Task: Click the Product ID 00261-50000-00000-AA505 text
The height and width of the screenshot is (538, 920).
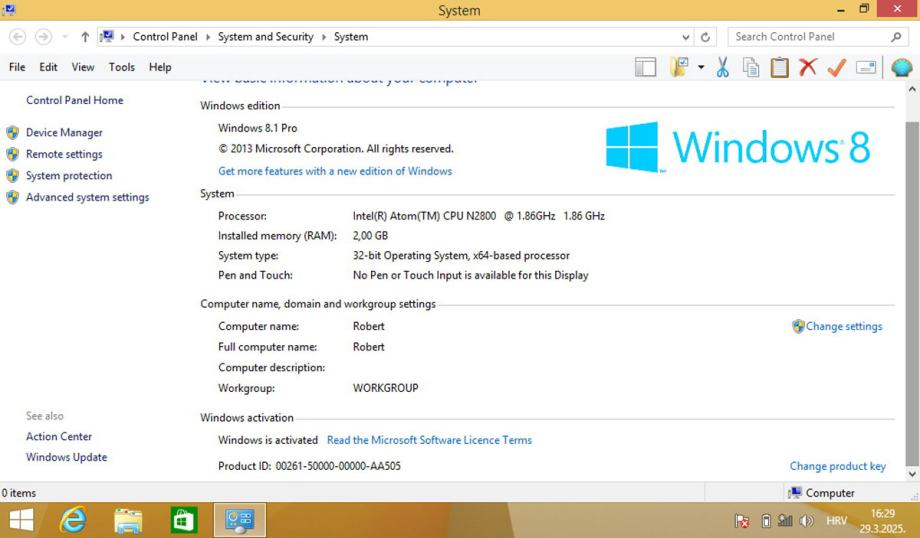Action: [x=309, y=466]
